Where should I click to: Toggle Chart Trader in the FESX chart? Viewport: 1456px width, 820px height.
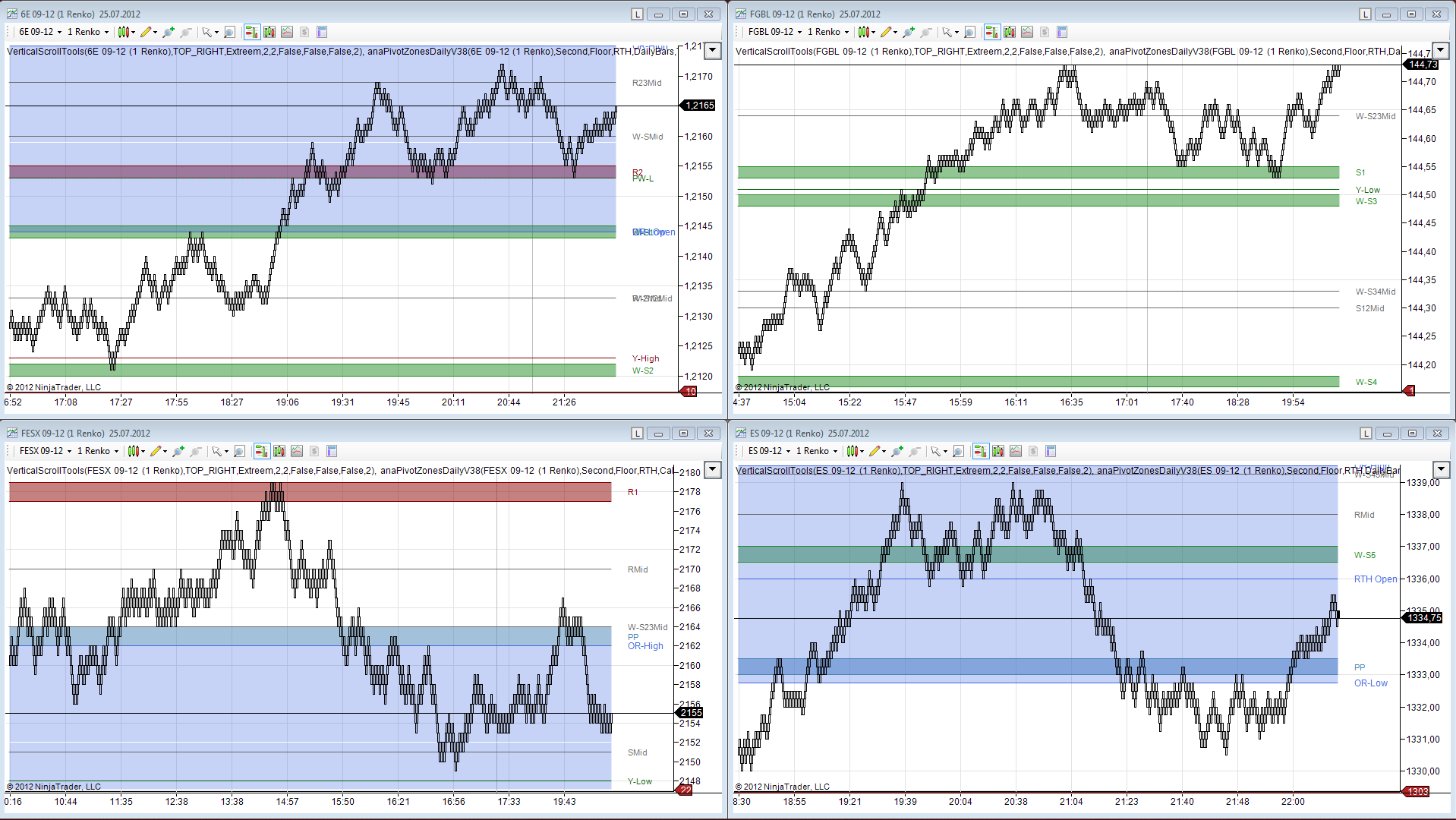[x=262, y=451]
